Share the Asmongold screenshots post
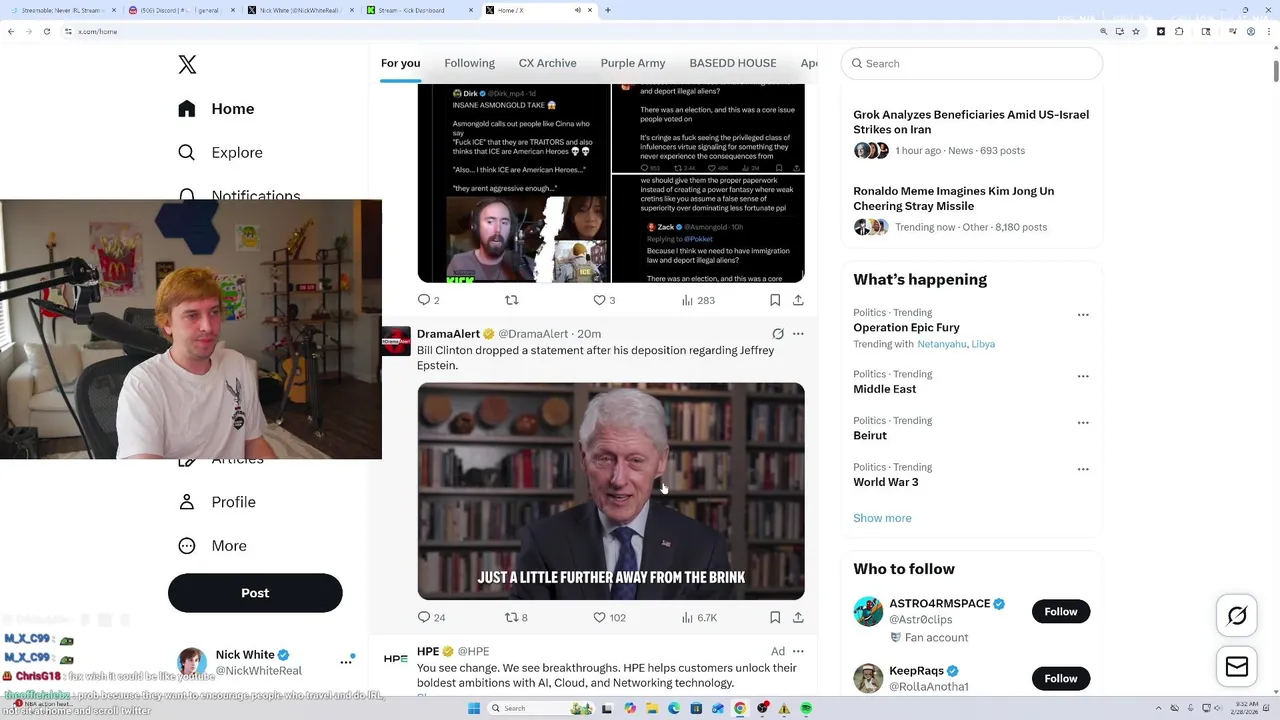 pos(798,300)
